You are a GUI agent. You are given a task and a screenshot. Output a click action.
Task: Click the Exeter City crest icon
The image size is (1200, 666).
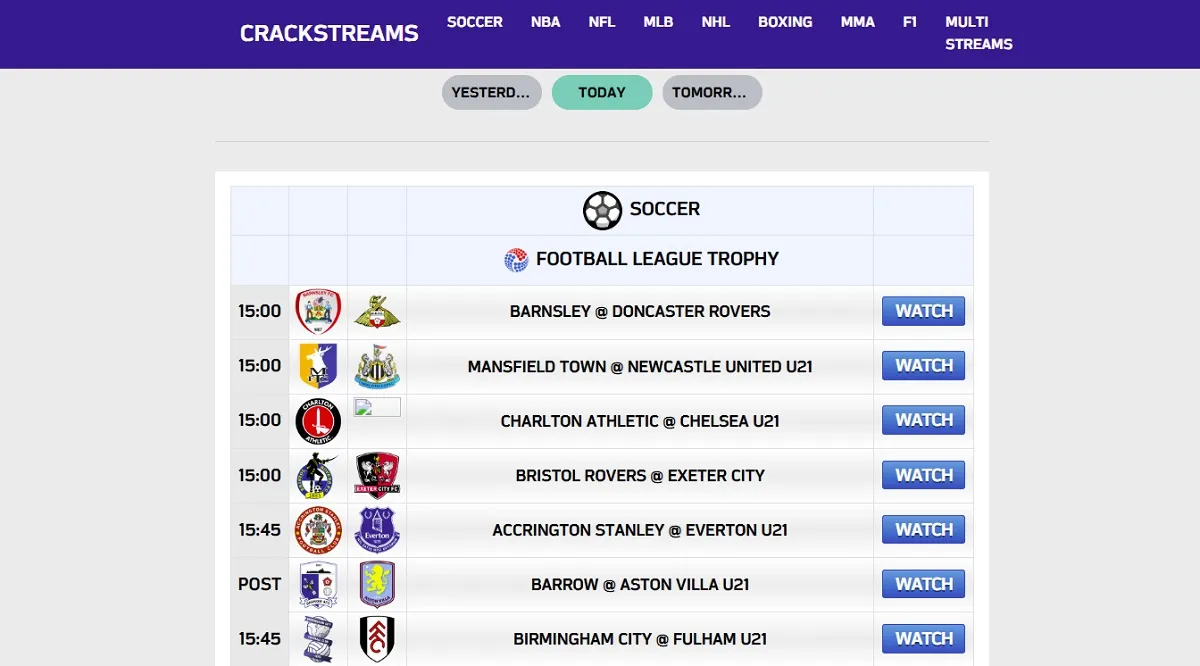point(377,475)
